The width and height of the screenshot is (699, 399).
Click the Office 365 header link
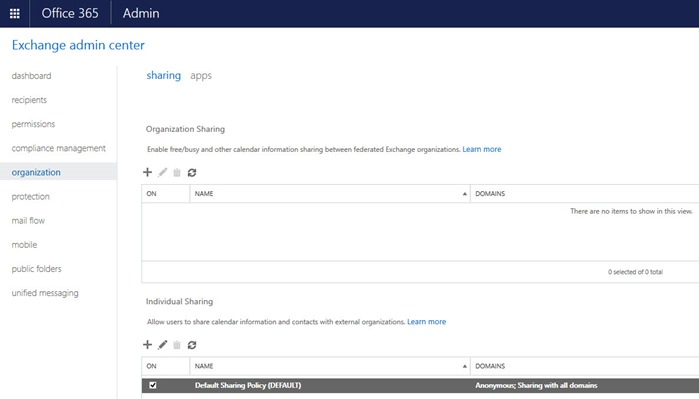(70, 13)
